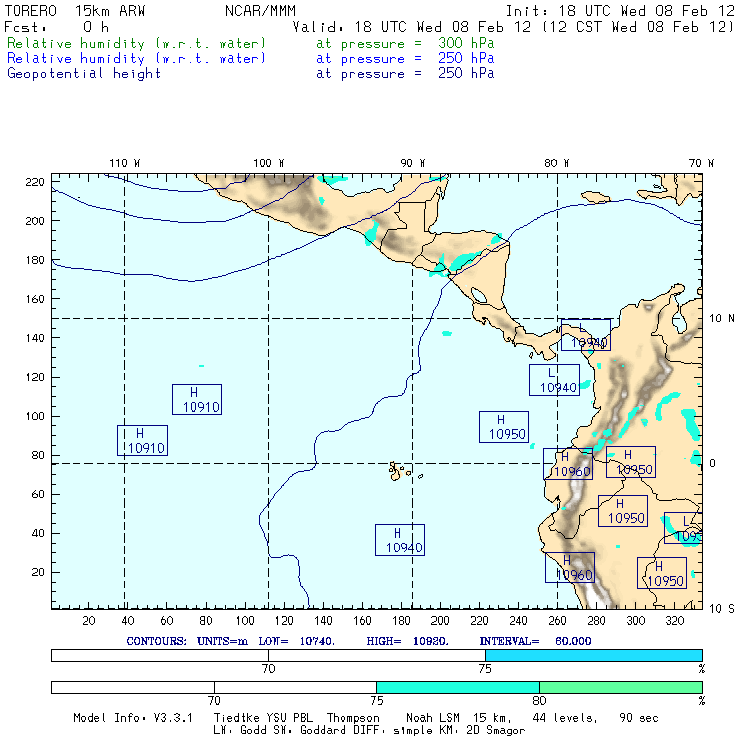The width and height of the screenshot is (740, 740).
Task: Click the 'YSU PBL' scheme text
Action: [290, 718]
